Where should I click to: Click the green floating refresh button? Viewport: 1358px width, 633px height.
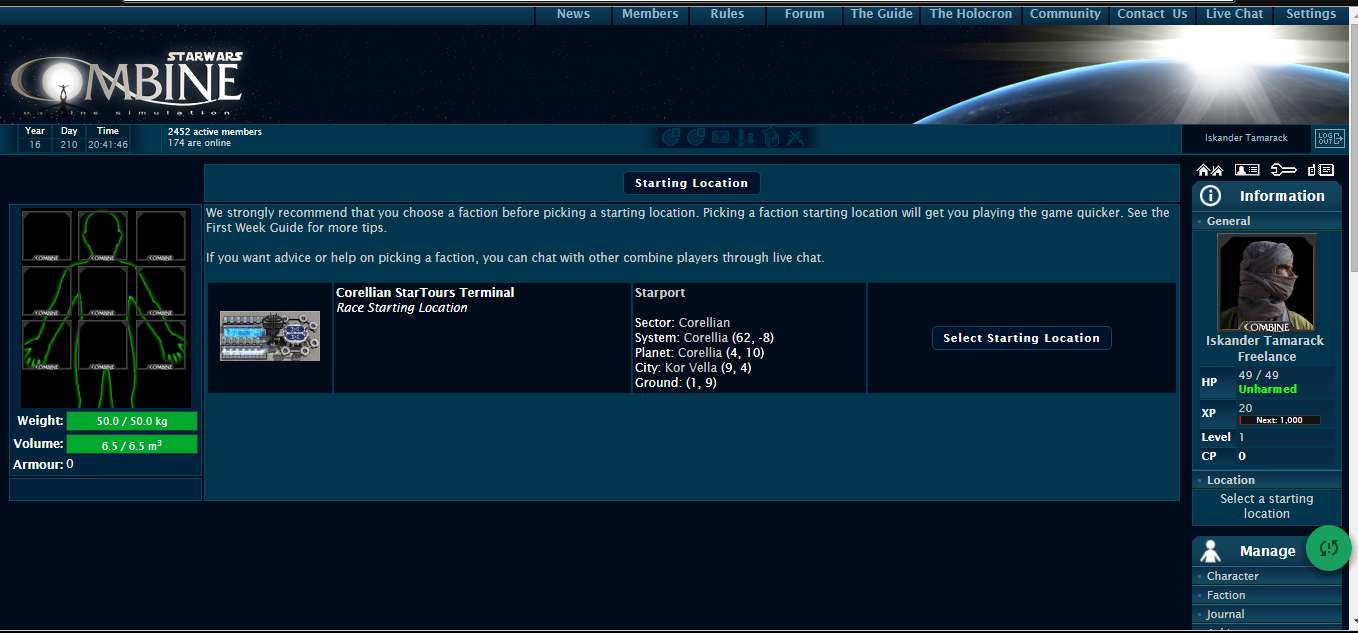pos(1328,548)
